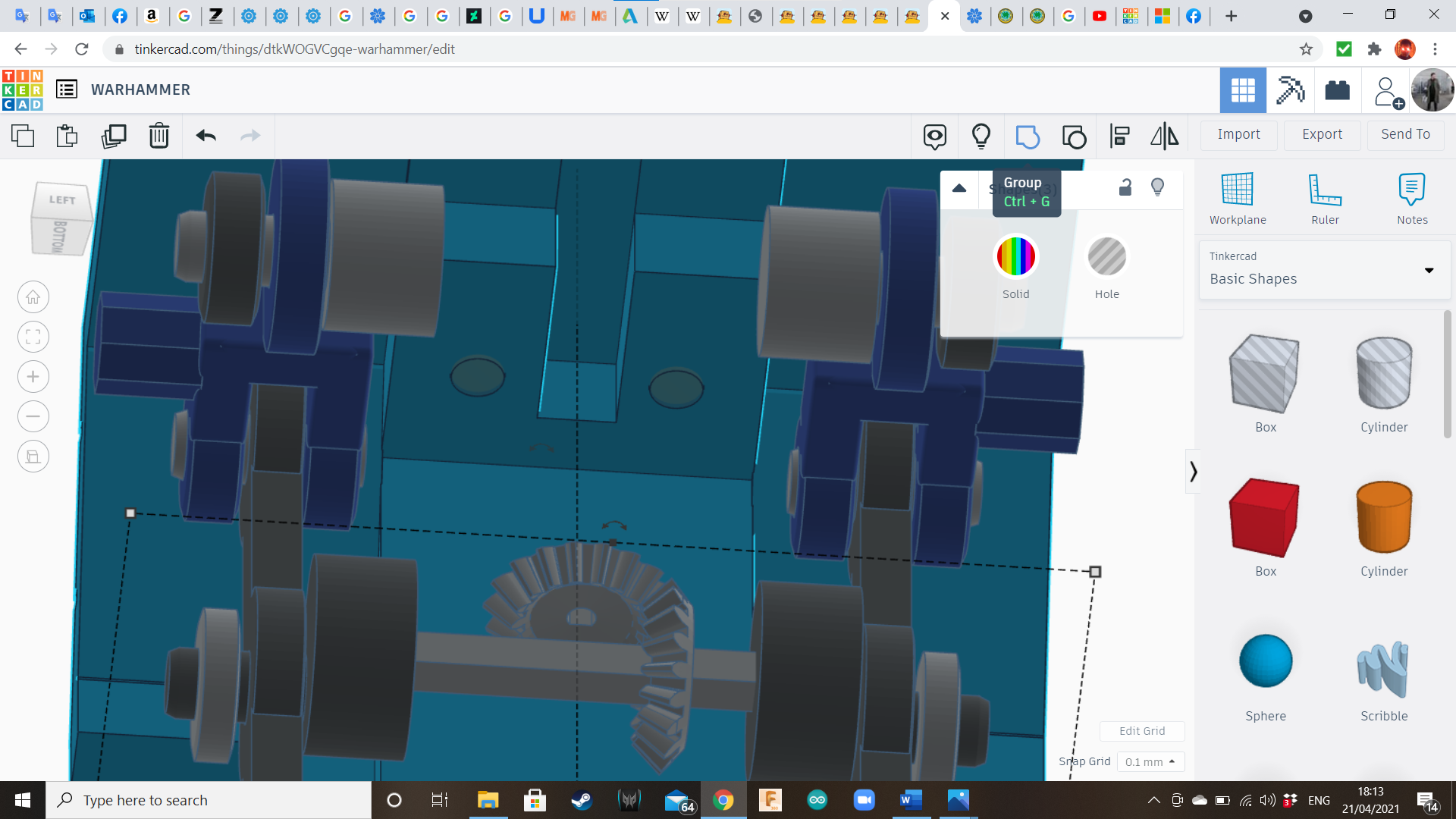Choose the Solid multicolor swatch
Image resolution: width=1456 pixels, height=819 pixels.
pyautogui.click(x=1015, y=256)
